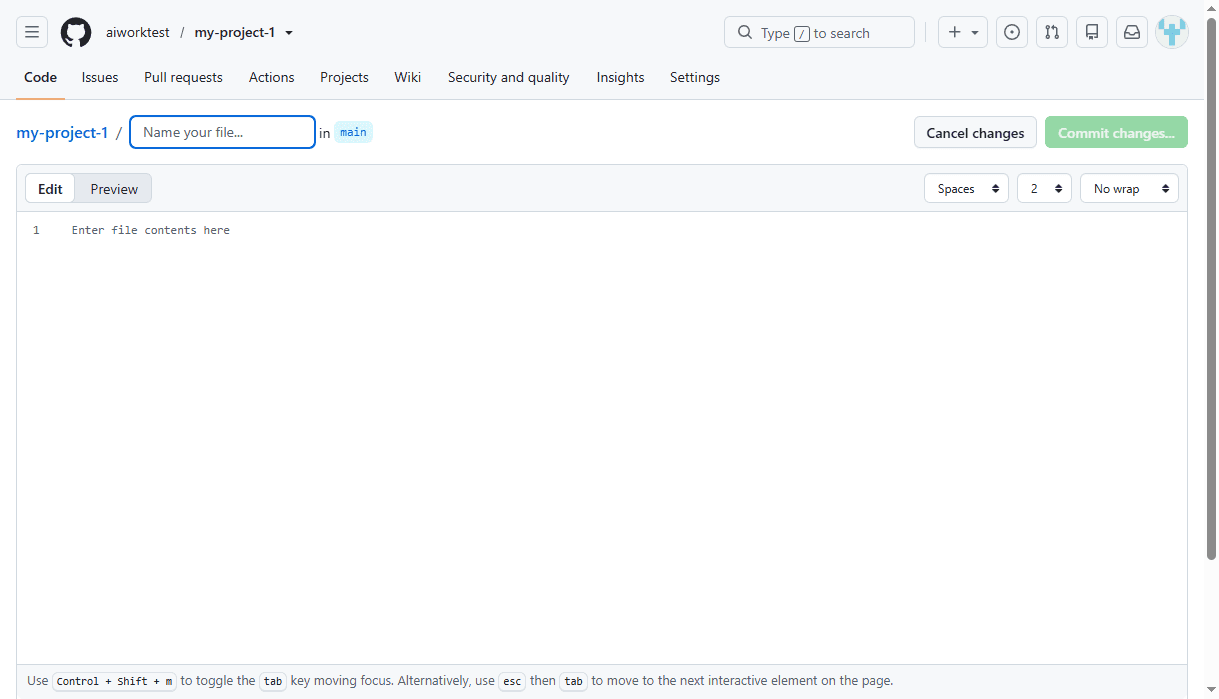The width and height of the screenshot is (1219, 699).
Task: Expand the my-project-1 repository switcher caret
Action: point(289,33)
